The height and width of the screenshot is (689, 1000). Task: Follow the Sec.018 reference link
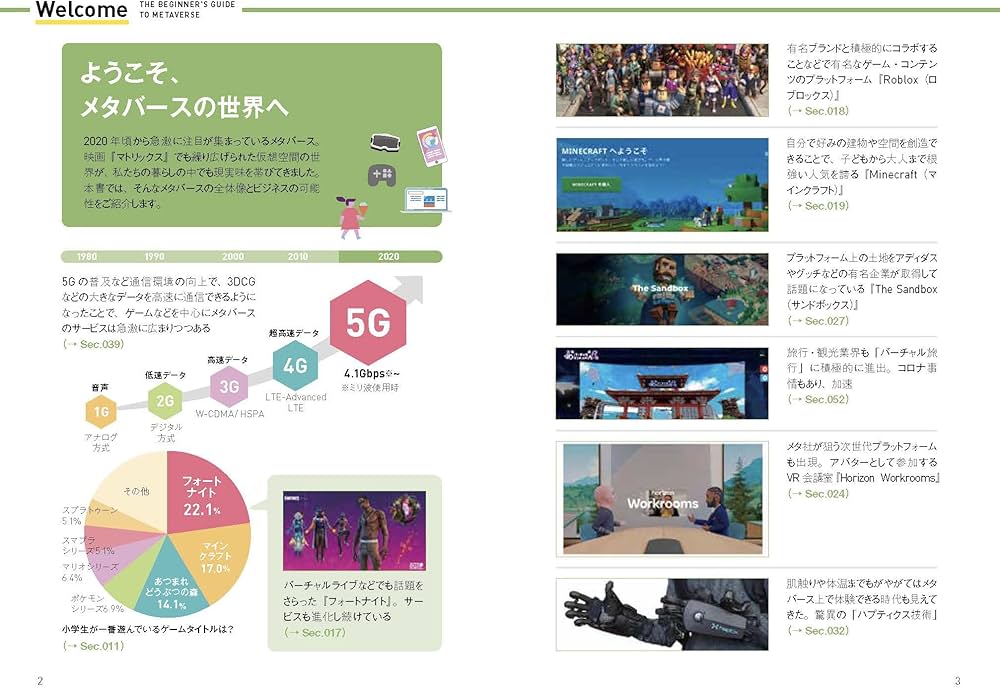pyautogui.click(x=818, y=111)
